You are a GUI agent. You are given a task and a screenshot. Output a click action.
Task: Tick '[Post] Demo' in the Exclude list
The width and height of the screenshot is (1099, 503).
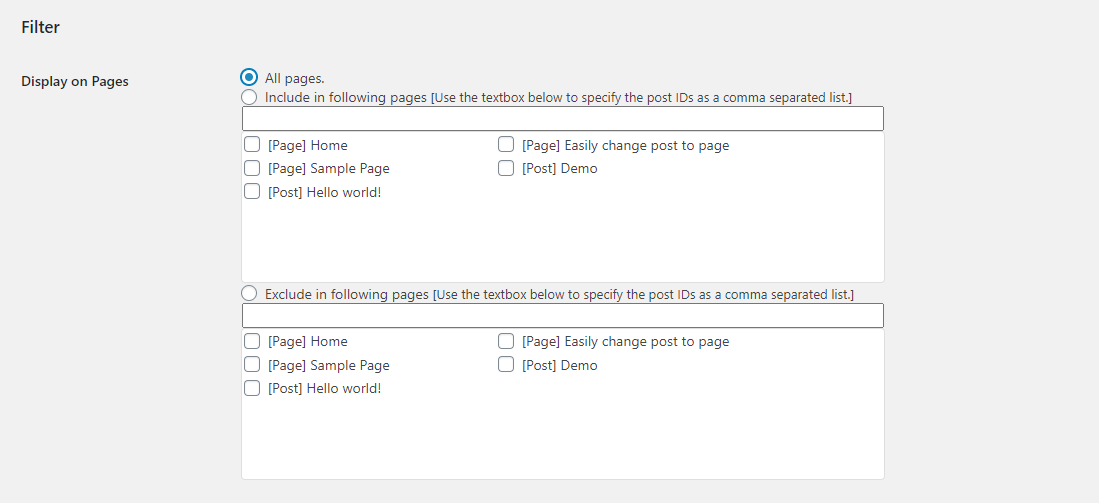[x=506, y=365]
